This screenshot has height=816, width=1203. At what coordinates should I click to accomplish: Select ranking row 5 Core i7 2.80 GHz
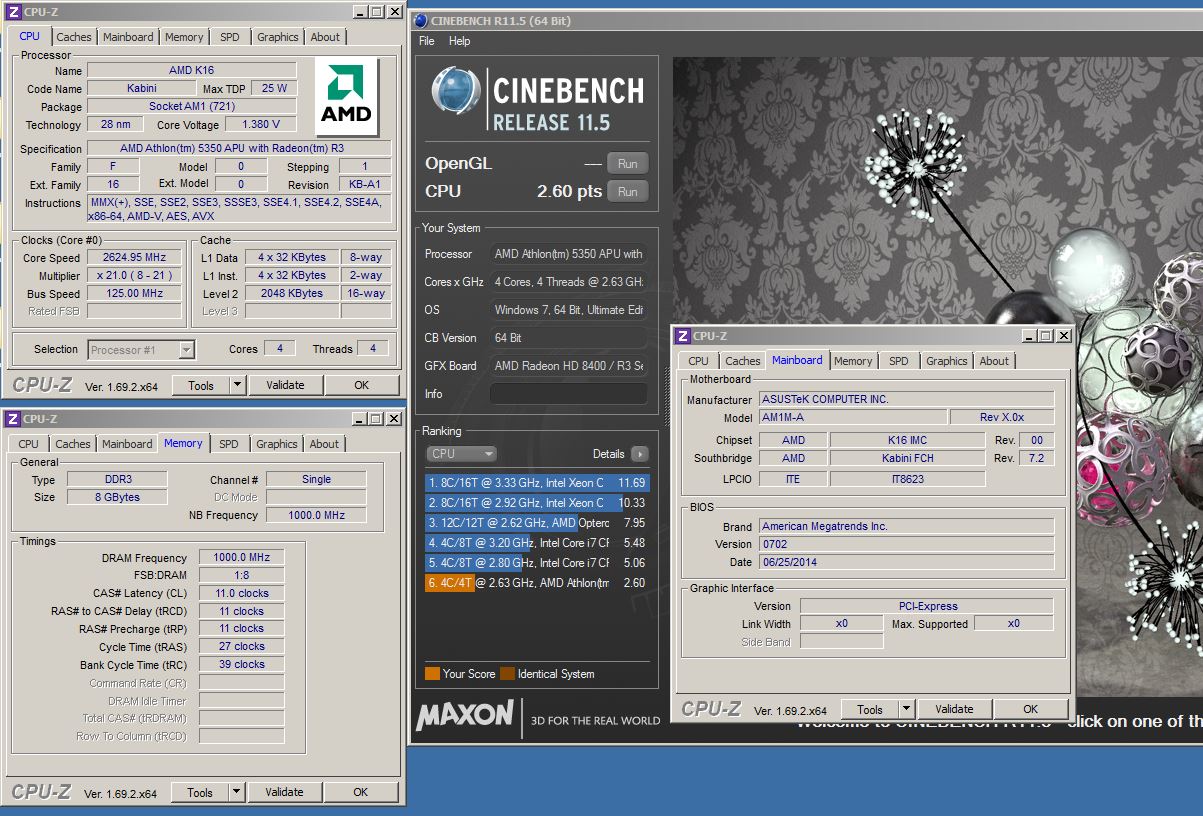click(537, 563)
